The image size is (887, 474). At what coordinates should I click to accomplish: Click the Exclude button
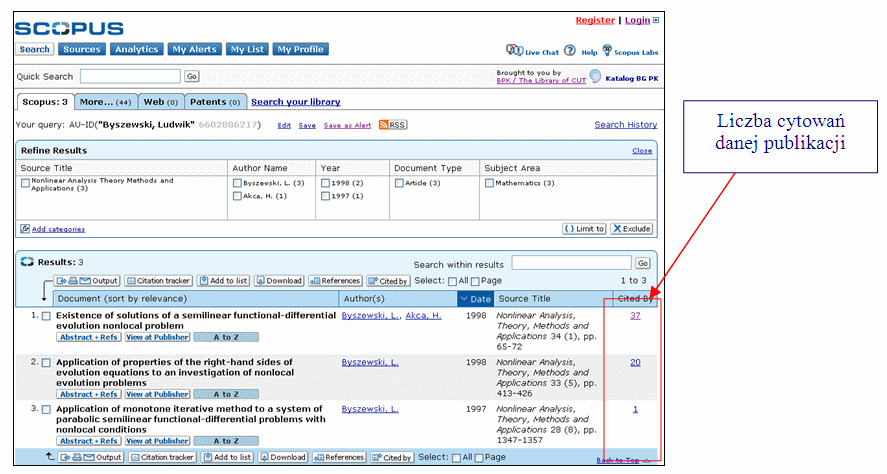click(x=632, y=229)
